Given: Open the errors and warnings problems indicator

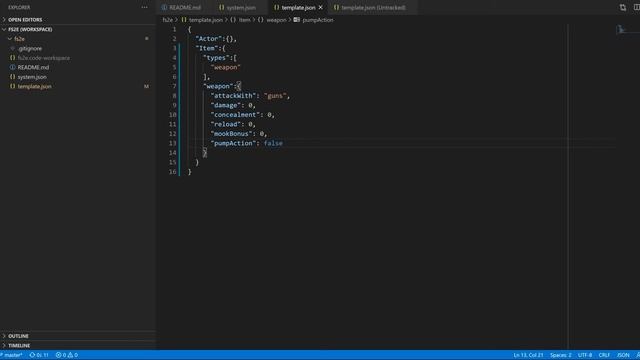Looking at the screenshot, I should [x=67, y=355].
